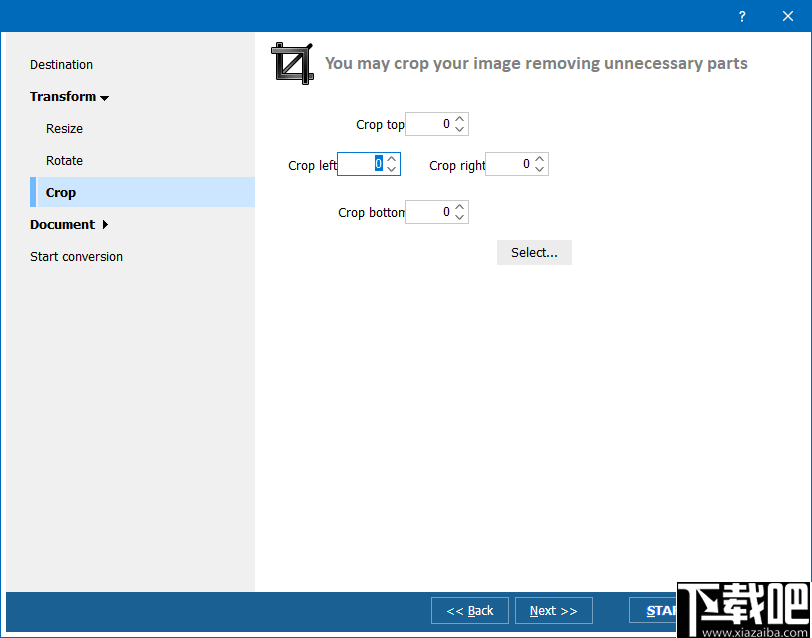
Task: Decrease Crop right value with down arrow
Action: 540,169
